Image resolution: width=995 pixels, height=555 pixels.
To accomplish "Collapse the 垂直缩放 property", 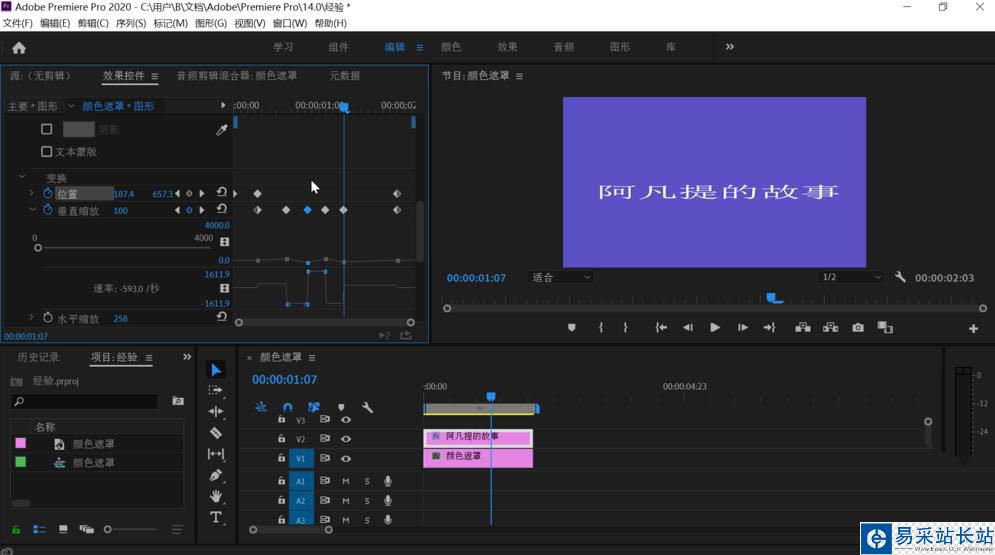I will click(32, 209).
